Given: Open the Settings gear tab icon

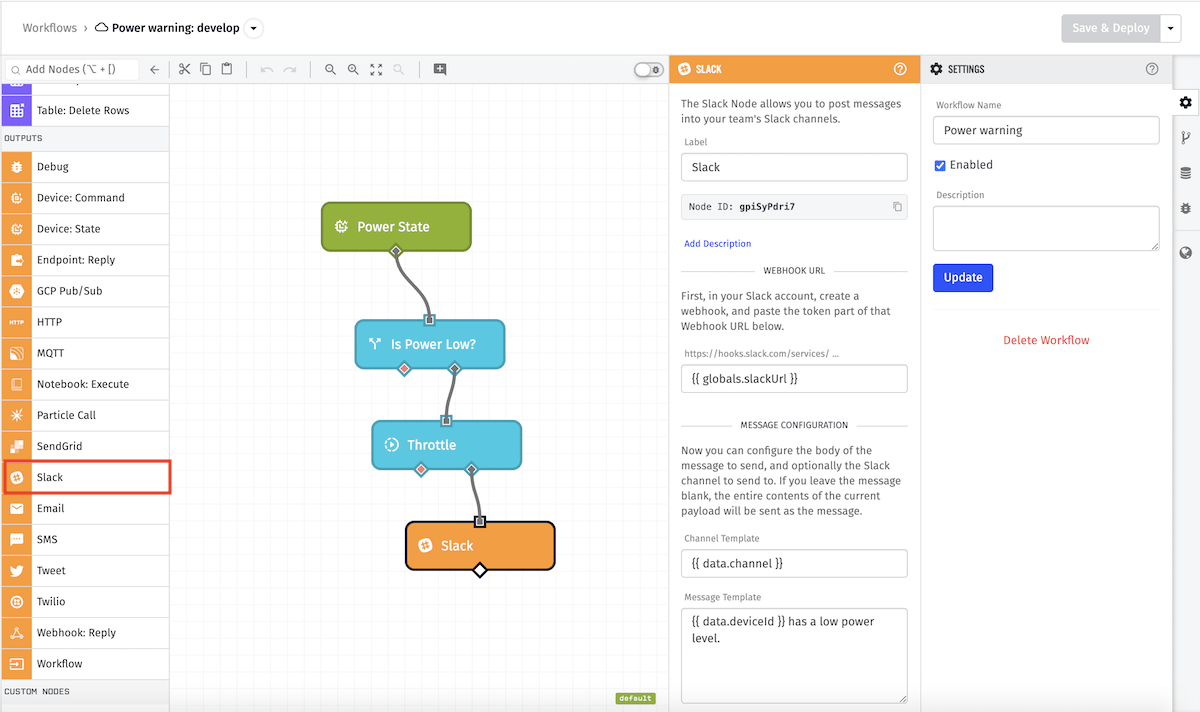Looking at the screenshot, I should [1186, 102].
